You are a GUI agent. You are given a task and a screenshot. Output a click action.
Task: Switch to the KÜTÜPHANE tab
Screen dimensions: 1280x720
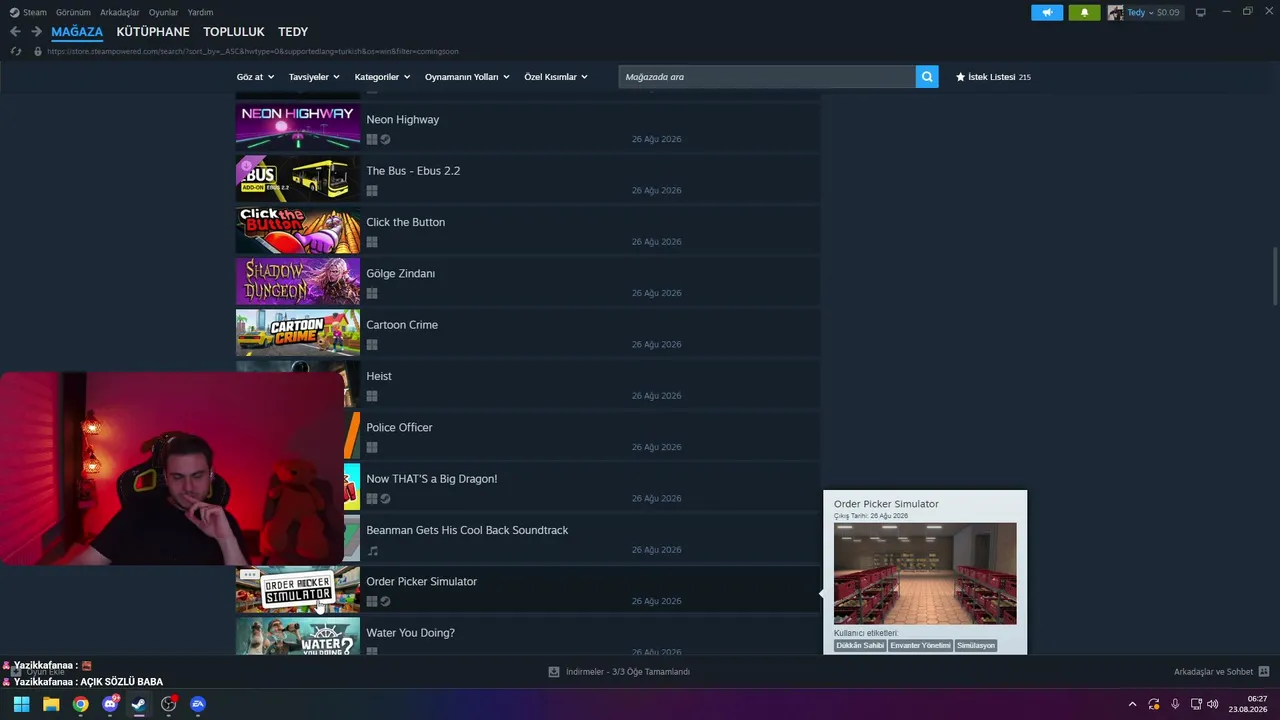coord(153,32)
